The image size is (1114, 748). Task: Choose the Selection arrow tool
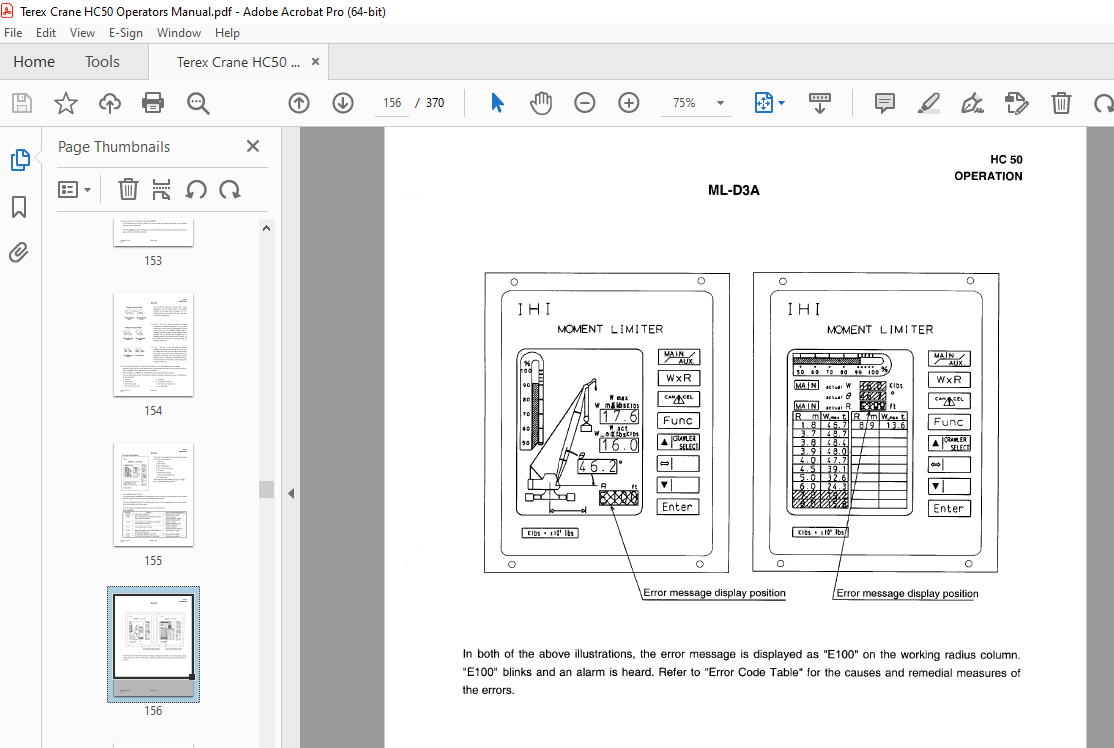tap(497, 103)
